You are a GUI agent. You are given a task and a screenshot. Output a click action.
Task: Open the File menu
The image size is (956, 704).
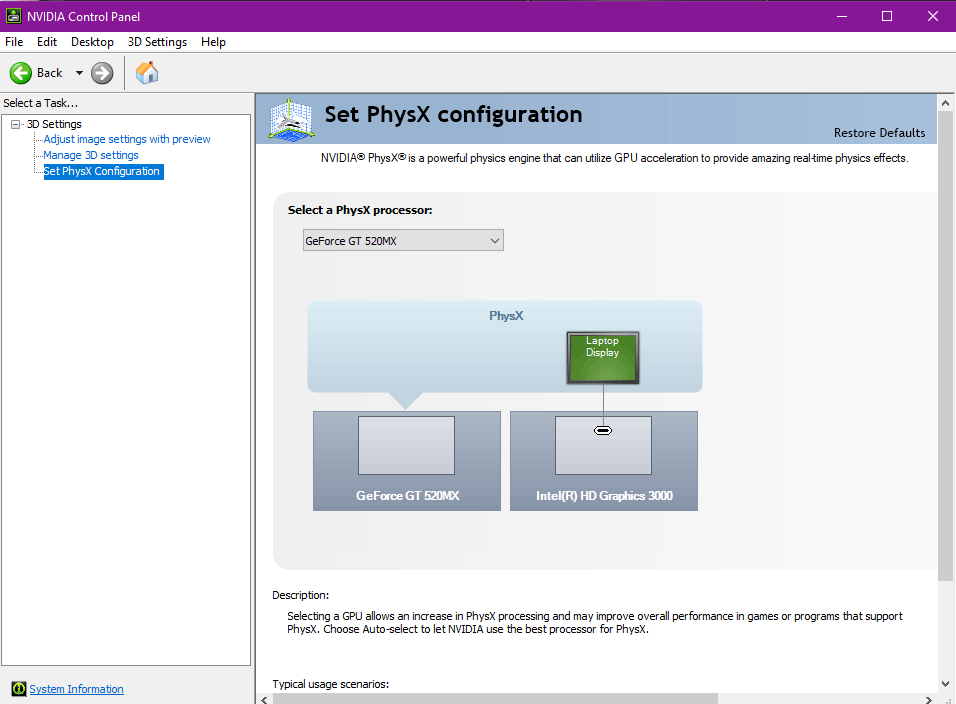[14, 42]
